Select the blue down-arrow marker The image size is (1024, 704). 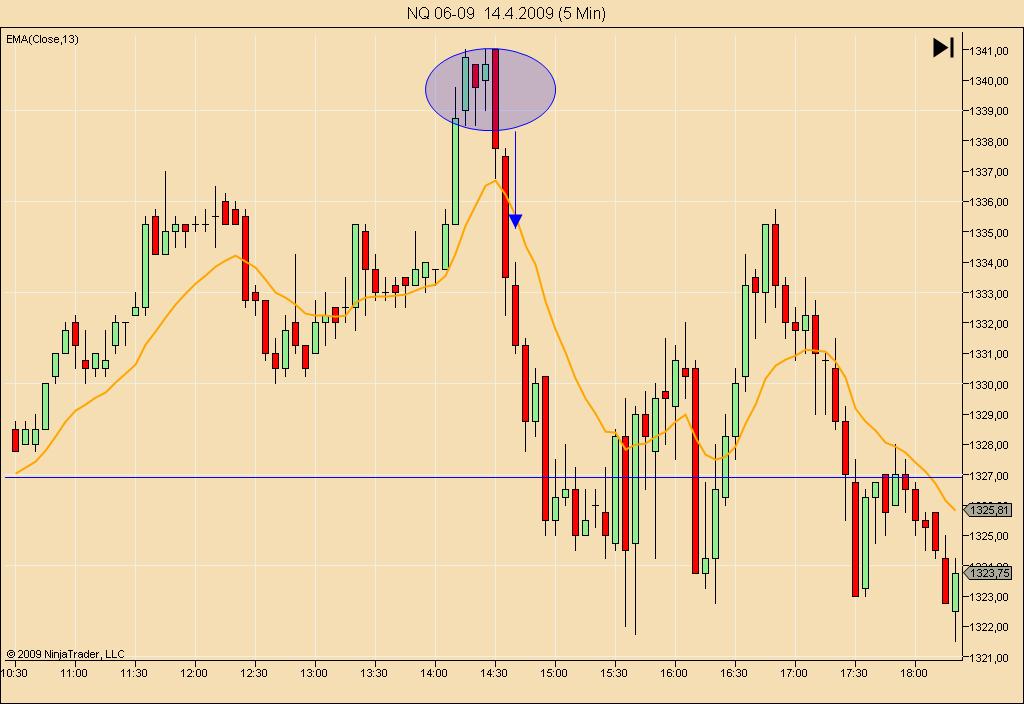515,221
